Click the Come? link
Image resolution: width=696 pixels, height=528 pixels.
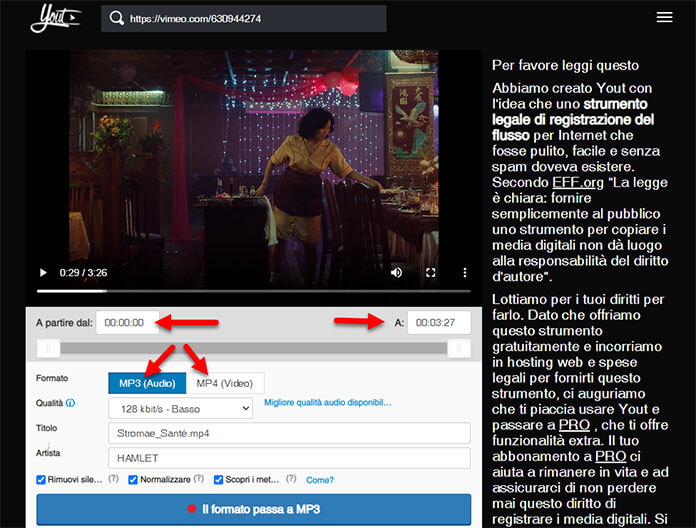pyautogui.click(x=320, y=480)
